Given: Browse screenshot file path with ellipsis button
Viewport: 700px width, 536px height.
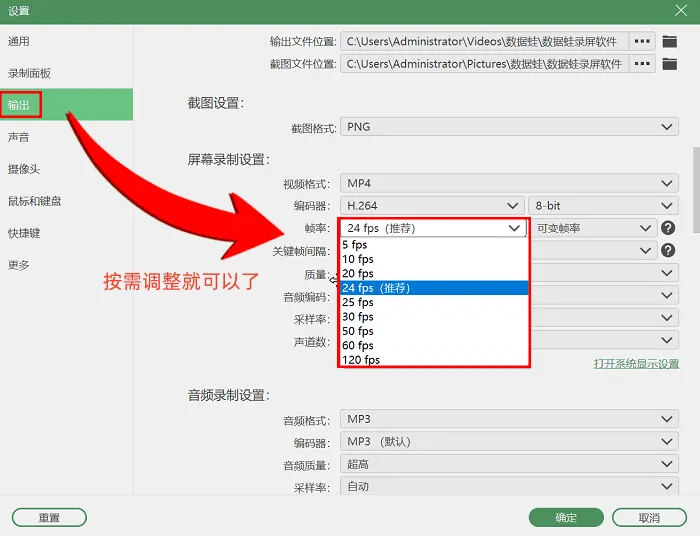Looking at the screenshot, I should (642, 64).
